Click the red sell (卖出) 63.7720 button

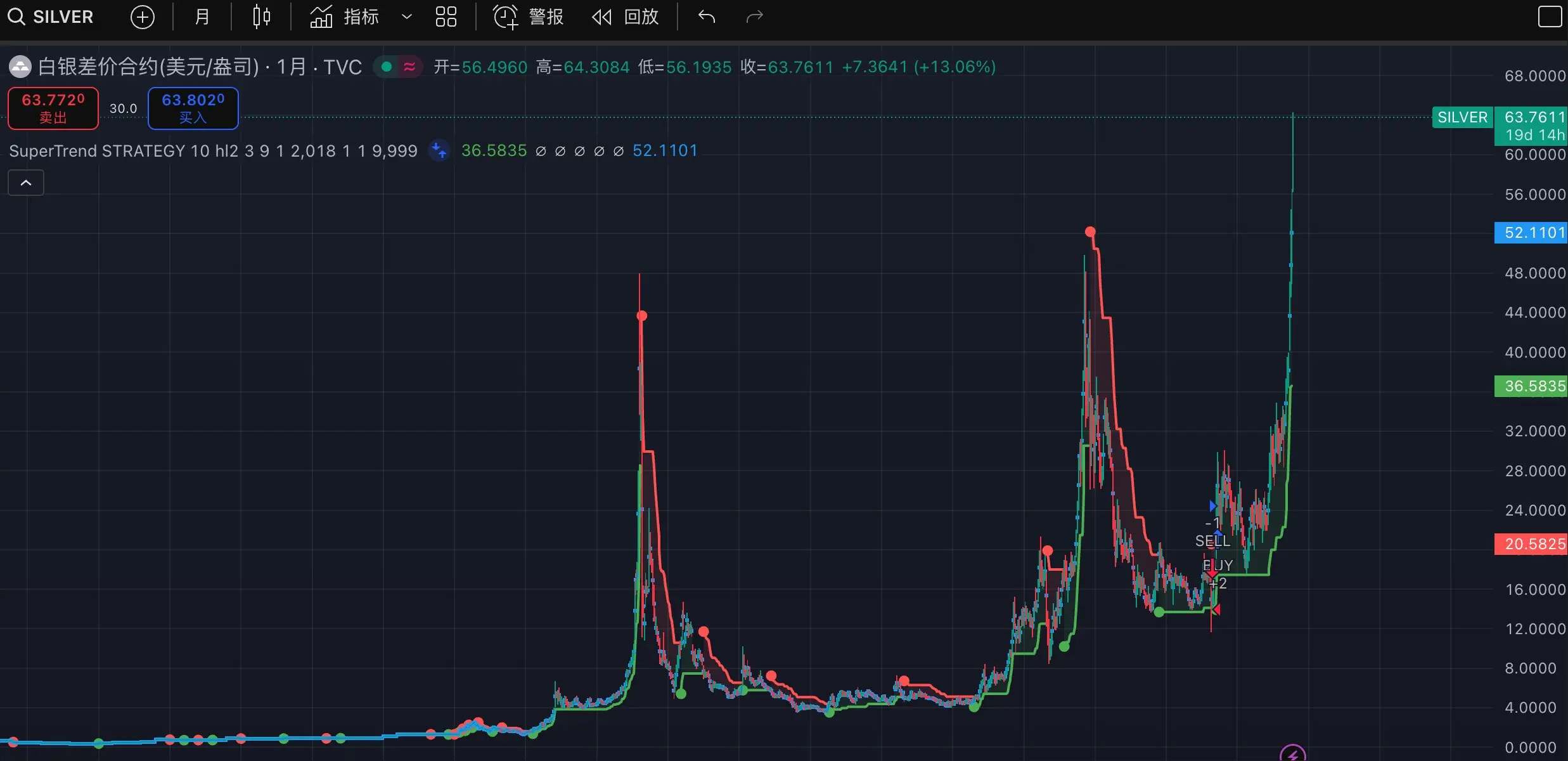pyautogui.click(x=53, y=108)
